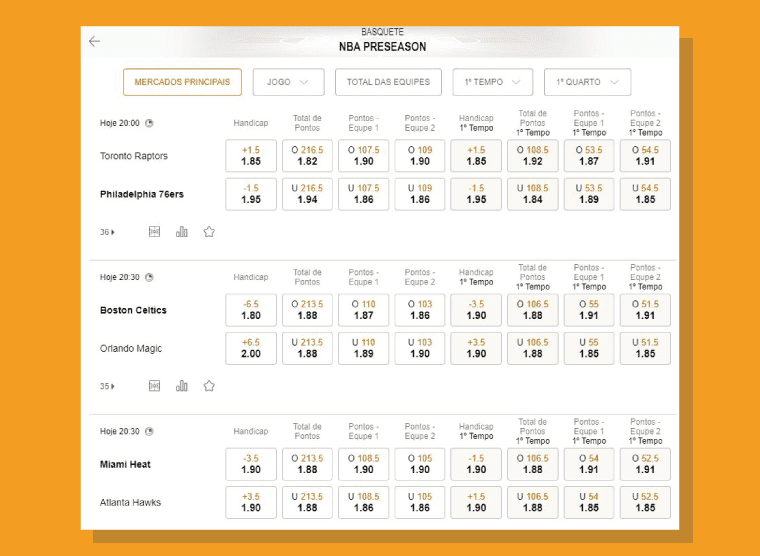Click clock icon in Boston Celtics game header
Viewport: 760px width, 556px height.
coord(149,277)
